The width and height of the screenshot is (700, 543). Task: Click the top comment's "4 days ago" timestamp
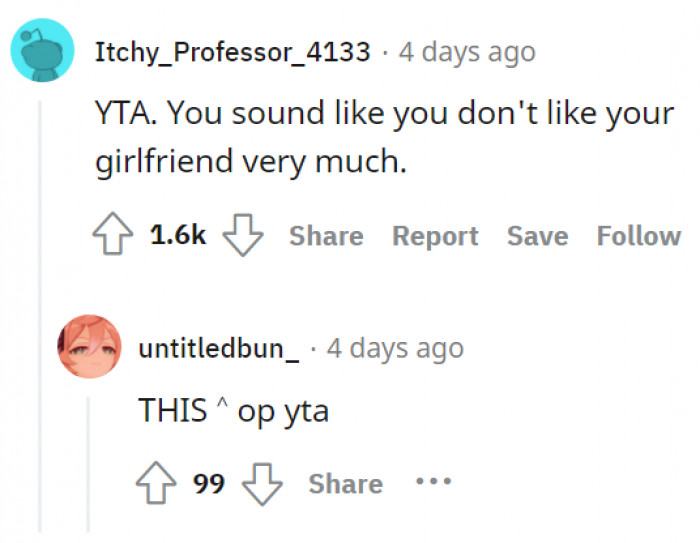467,51
